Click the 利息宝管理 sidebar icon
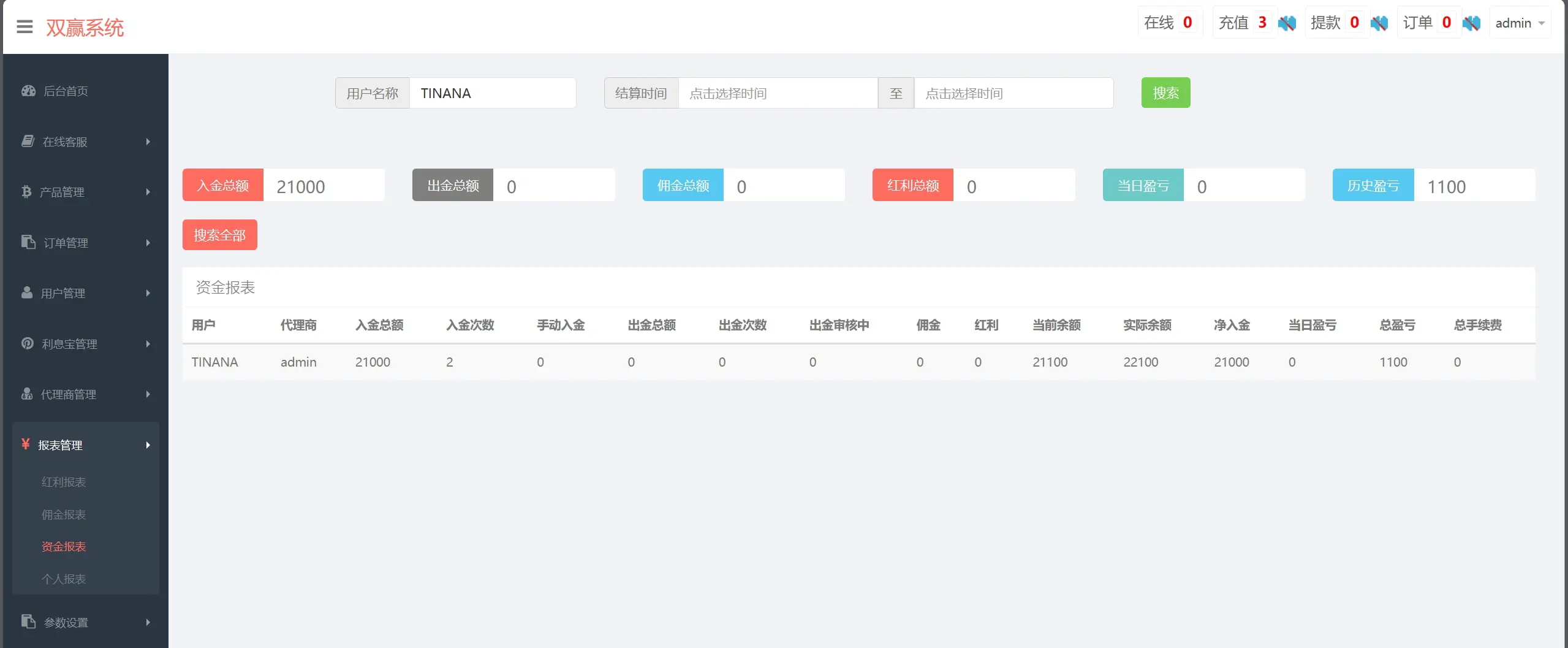 28,343
